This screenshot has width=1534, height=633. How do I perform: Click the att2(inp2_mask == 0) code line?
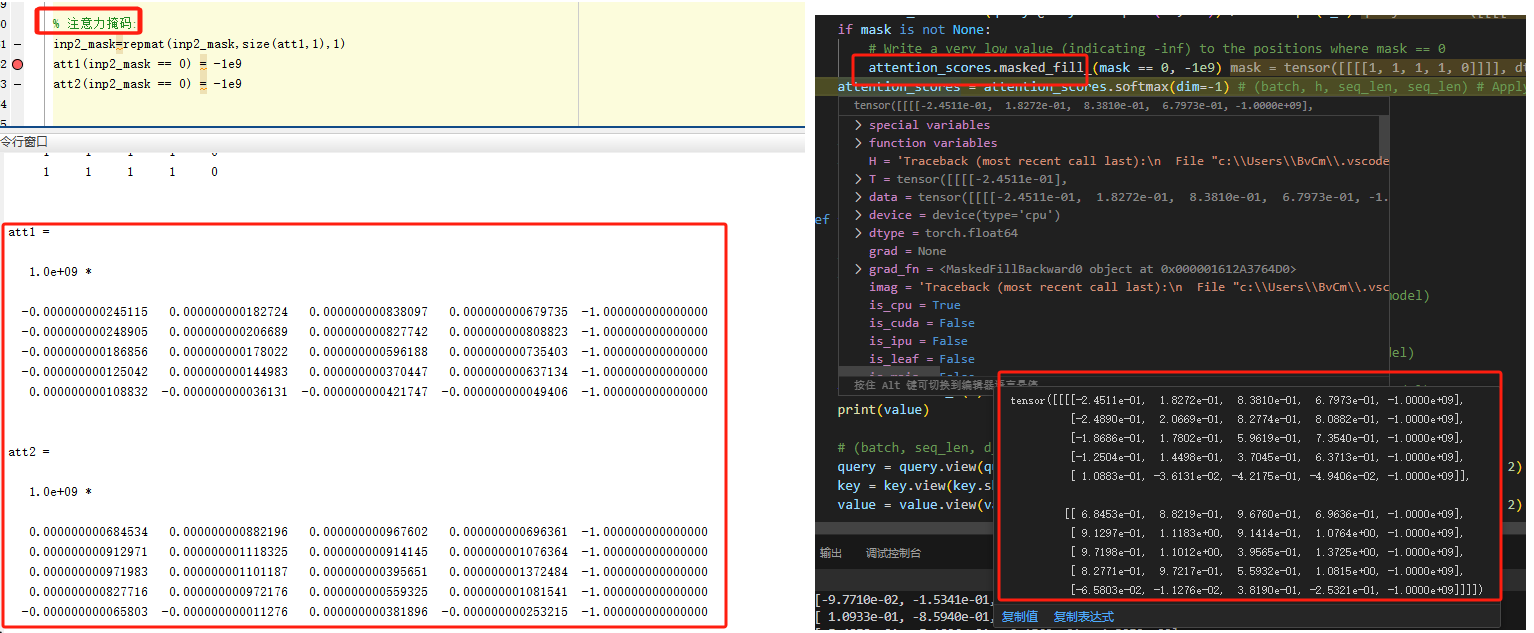click(x=147, y=84)
